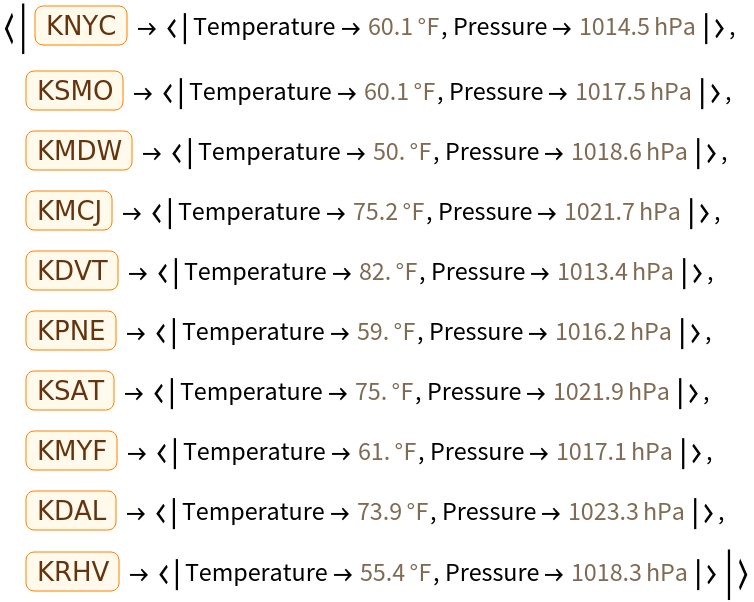Click the 50. °F temperature value
Viewport: 754px width, 602px height.
coord(406,153)
